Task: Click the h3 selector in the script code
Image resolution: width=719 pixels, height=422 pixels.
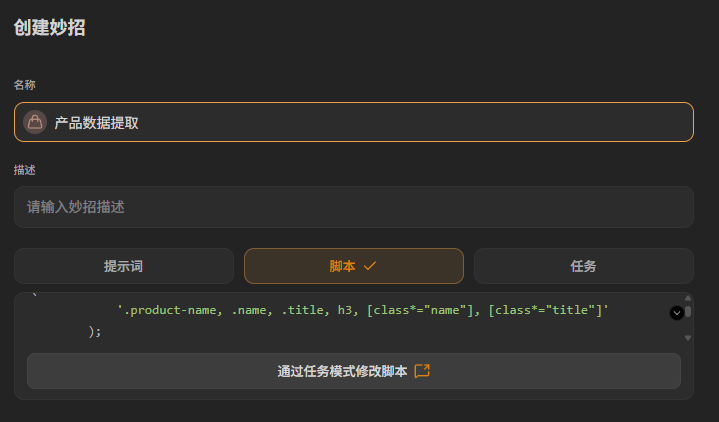Action: click(344, 311)
